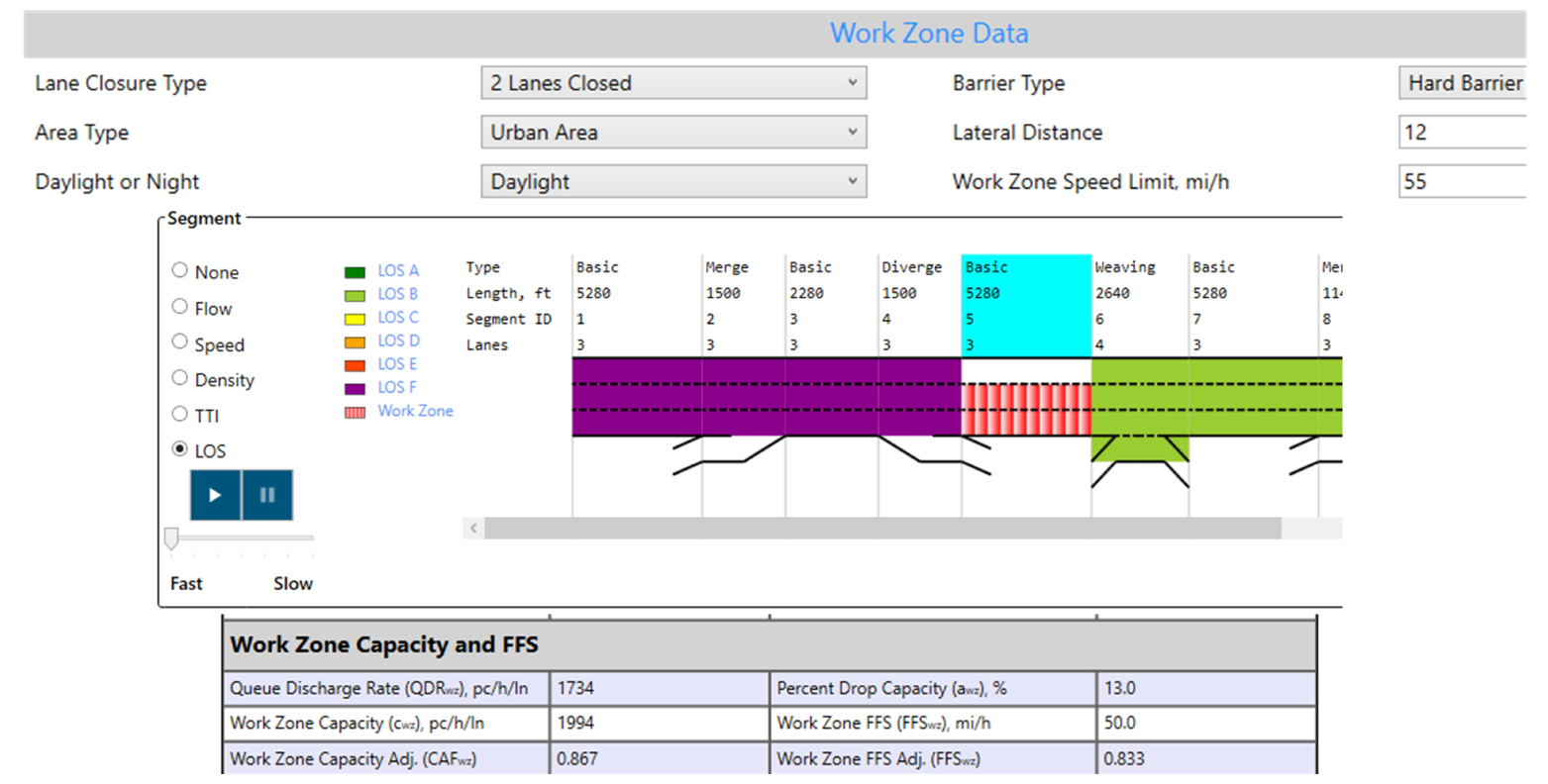Click the scrollbar left arrow
Image resolution: width=1548 pixels, height=784 pixels.
(473, 529)
